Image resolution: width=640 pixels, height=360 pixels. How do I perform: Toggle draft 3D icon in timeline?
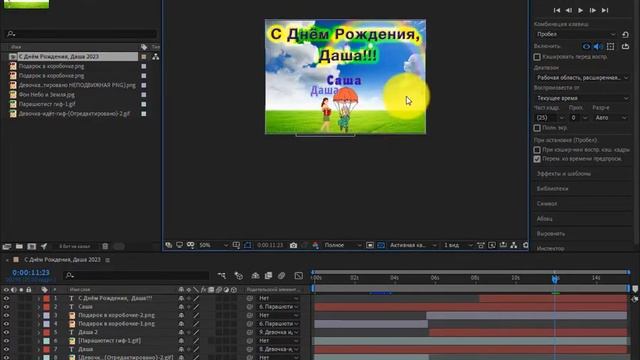239,276
